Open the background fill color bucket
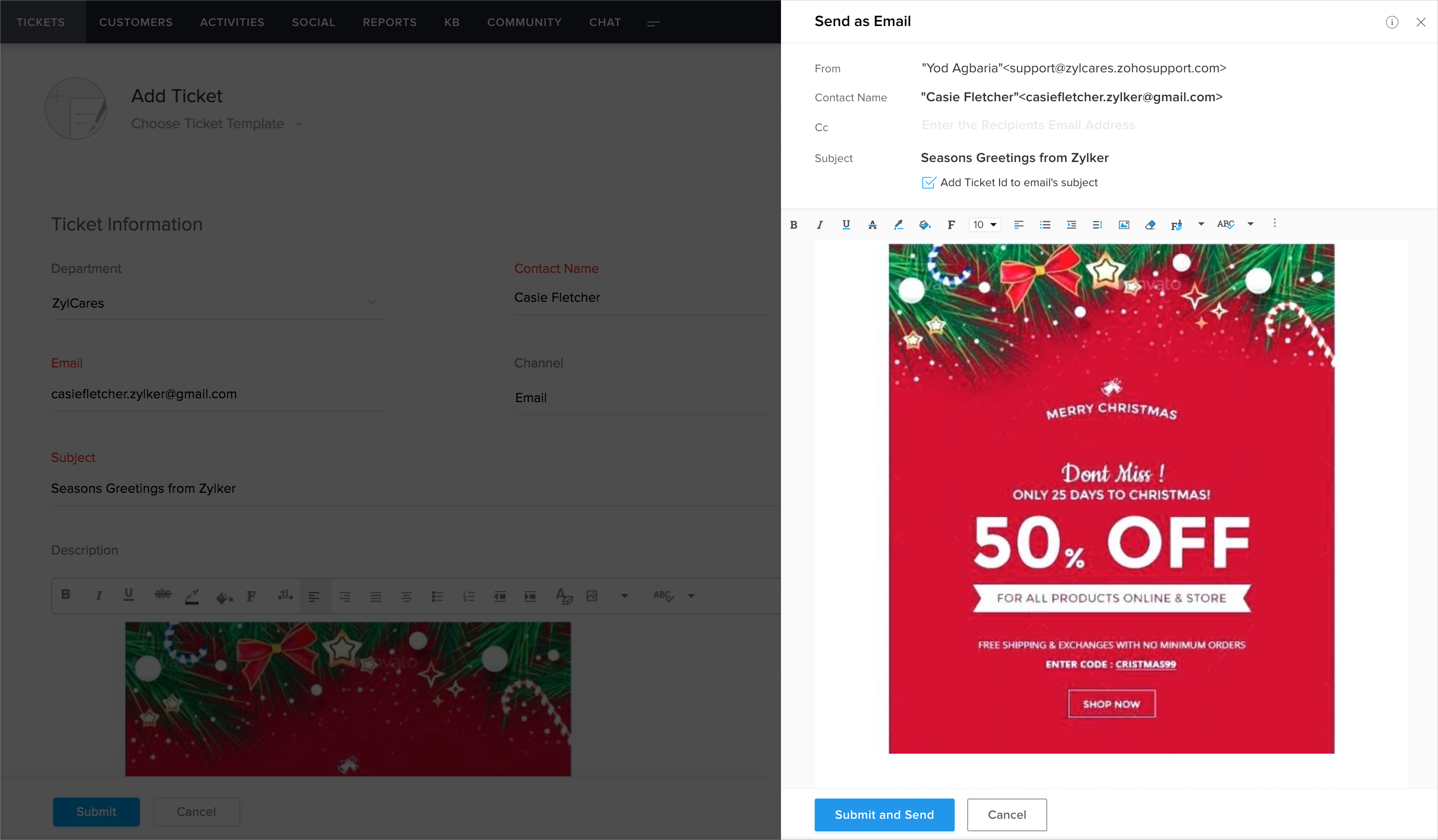 924,225
